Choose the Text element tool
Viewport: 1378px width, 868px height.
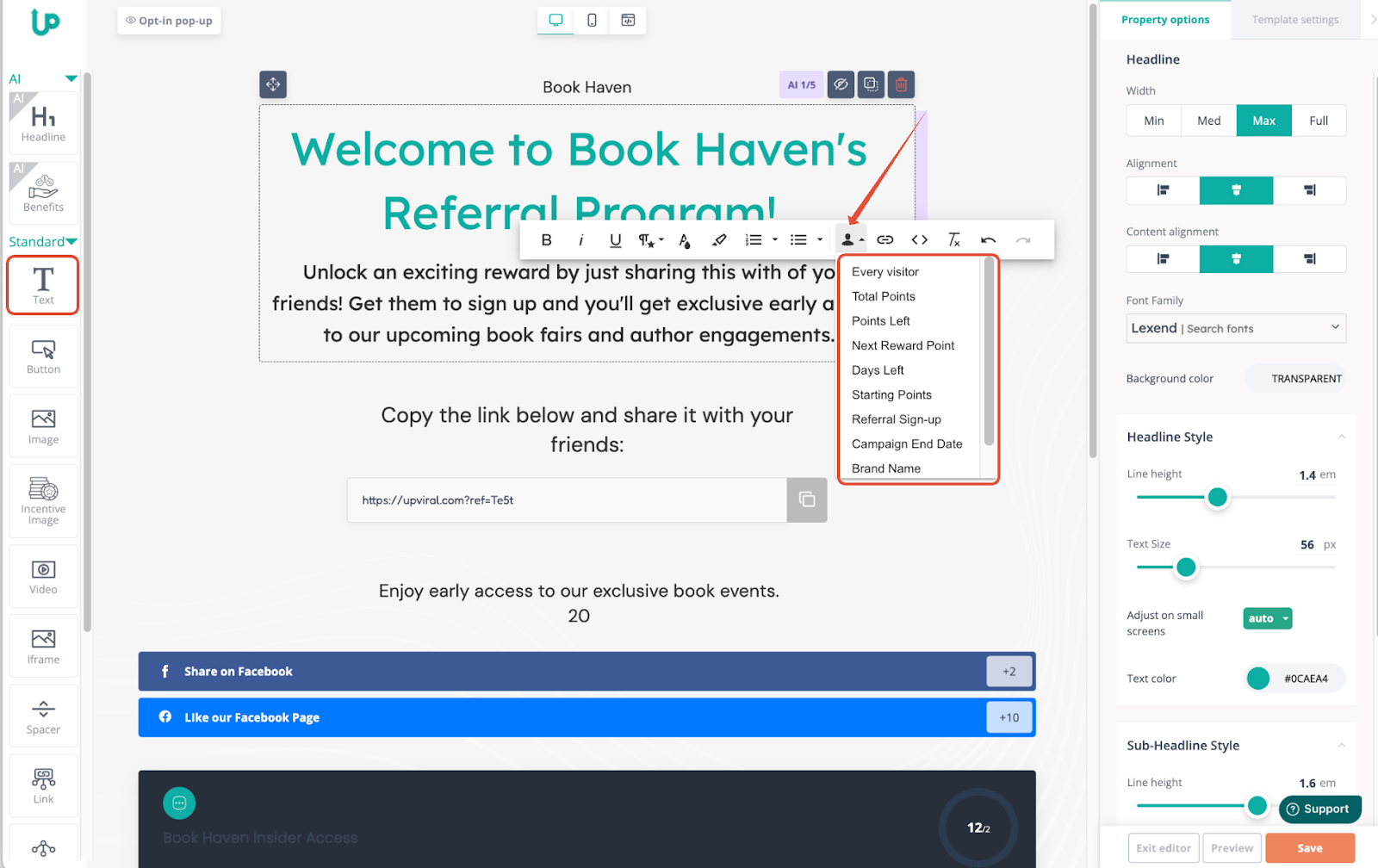click(43, 285)
